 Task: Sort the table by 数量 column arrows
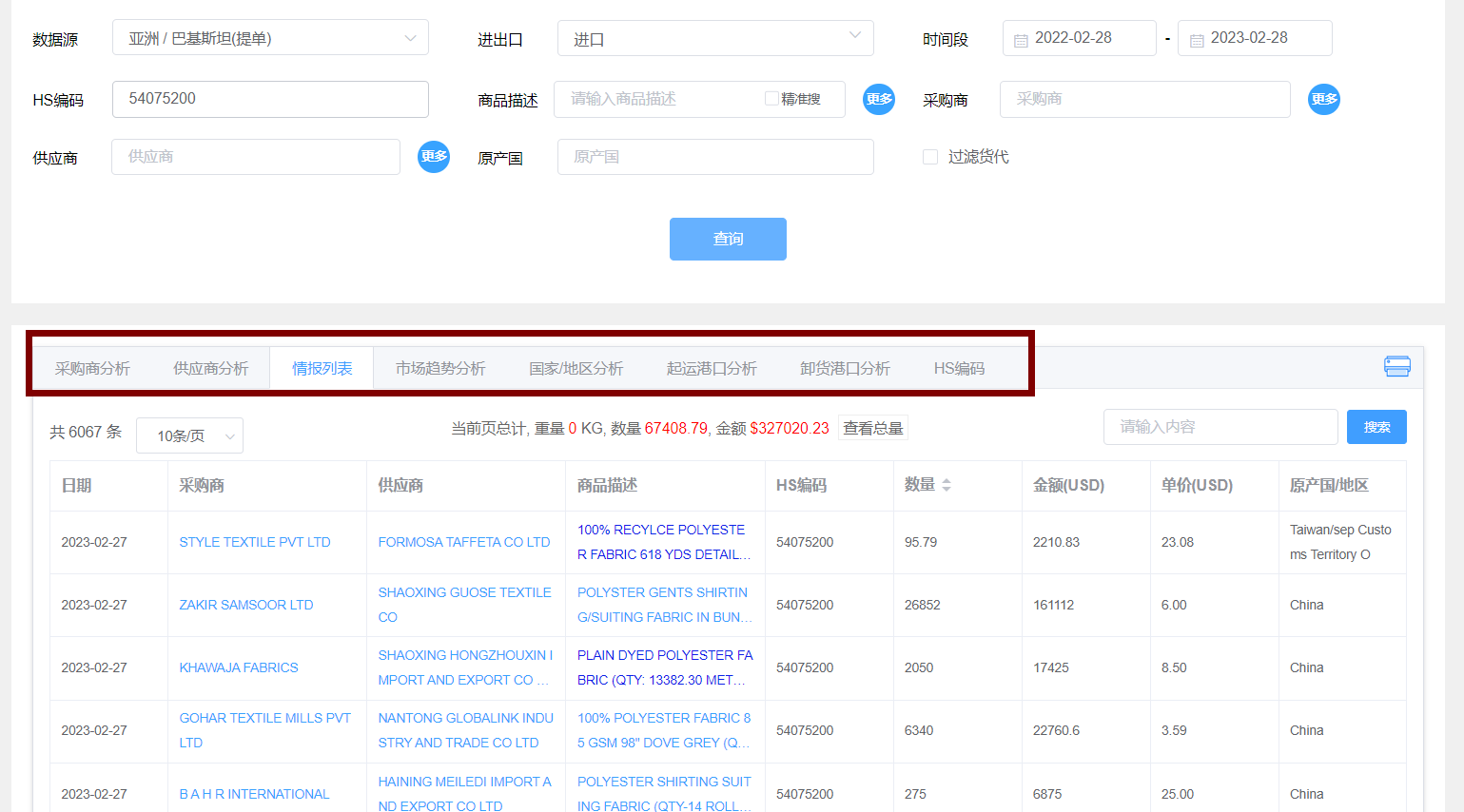(x=947, y=485)
